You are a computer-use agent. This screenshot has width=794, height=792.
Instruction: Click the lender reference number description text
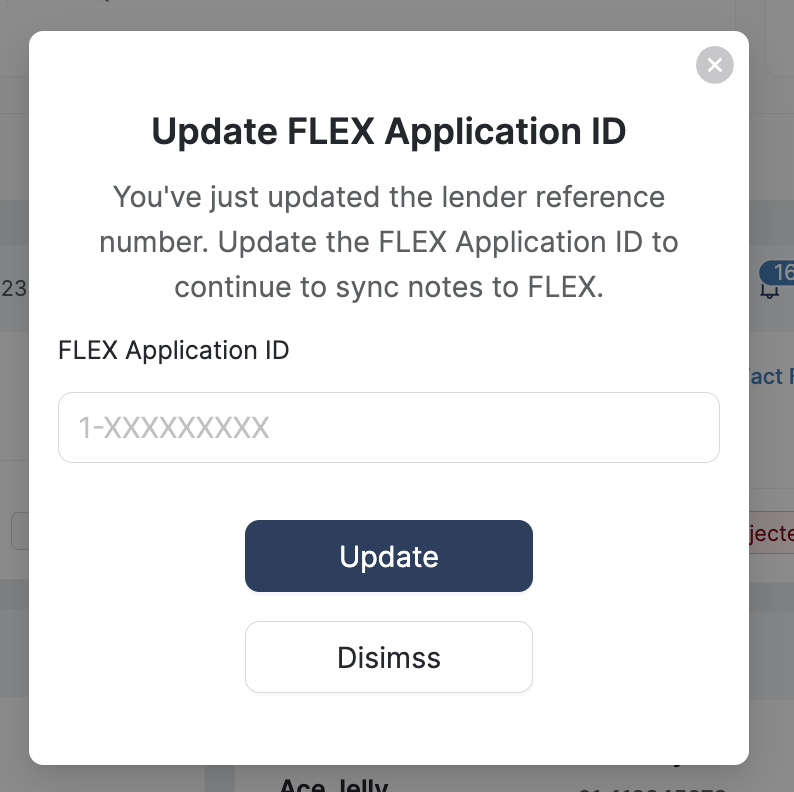click(389, 242)
